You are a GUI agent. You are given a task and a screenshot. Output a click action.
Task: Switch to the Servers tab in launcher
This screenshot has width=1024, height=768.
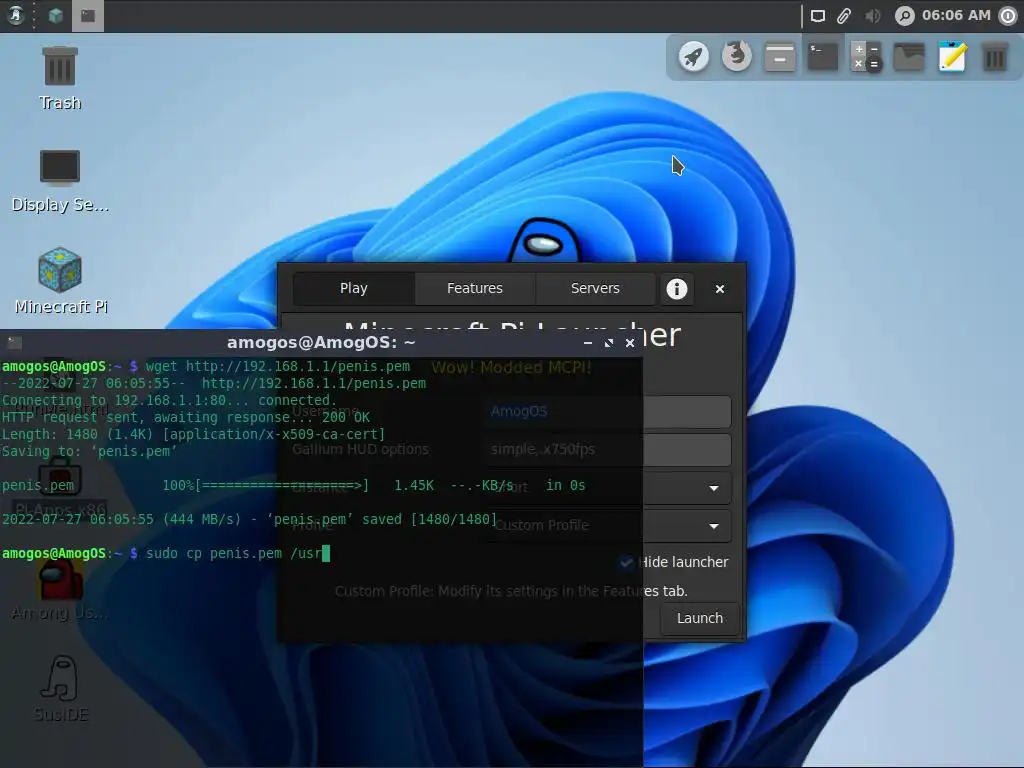pos(595,288)
